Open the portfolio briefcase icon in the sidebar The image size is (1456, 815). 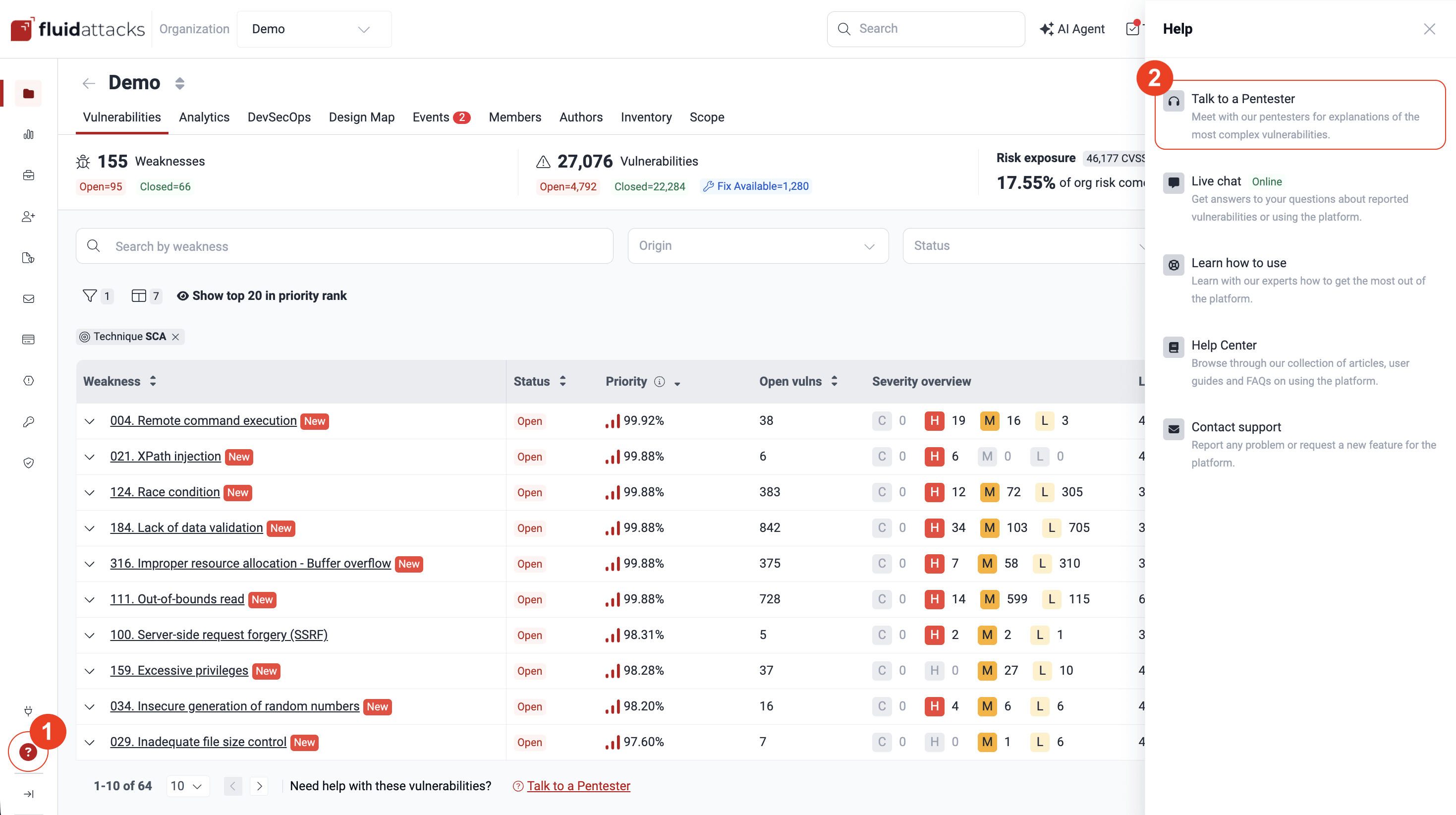(28, 175)
